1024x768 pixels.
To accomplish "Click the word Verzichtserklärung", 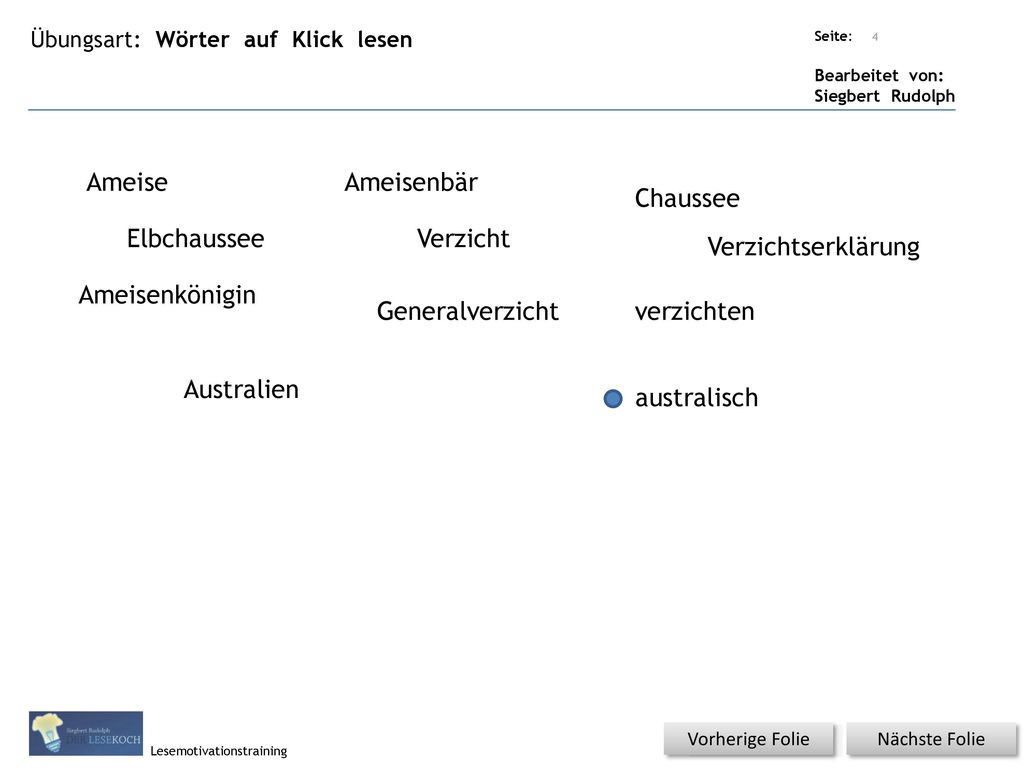I will [813, 248].
